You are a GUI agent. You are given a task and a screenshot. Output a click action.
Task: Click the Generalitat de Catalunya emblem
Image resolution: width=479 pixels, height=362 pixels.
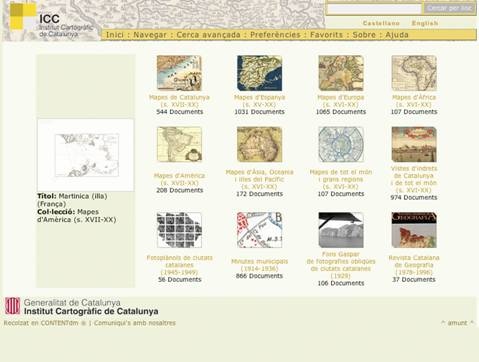(12, 306)
